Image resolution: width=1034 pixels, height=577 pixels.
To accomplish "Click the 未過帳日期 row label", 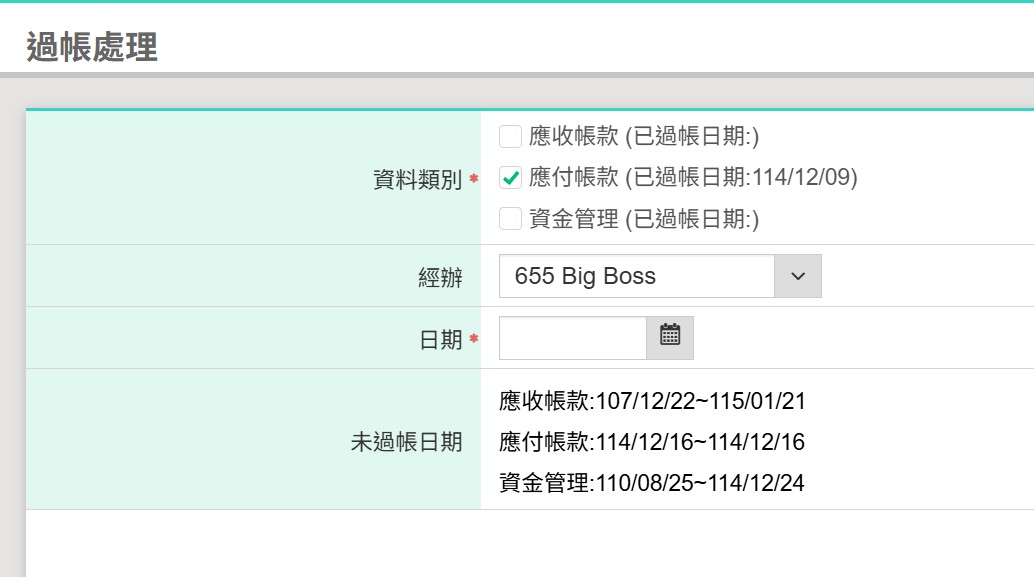I will (x=406, y=442).
